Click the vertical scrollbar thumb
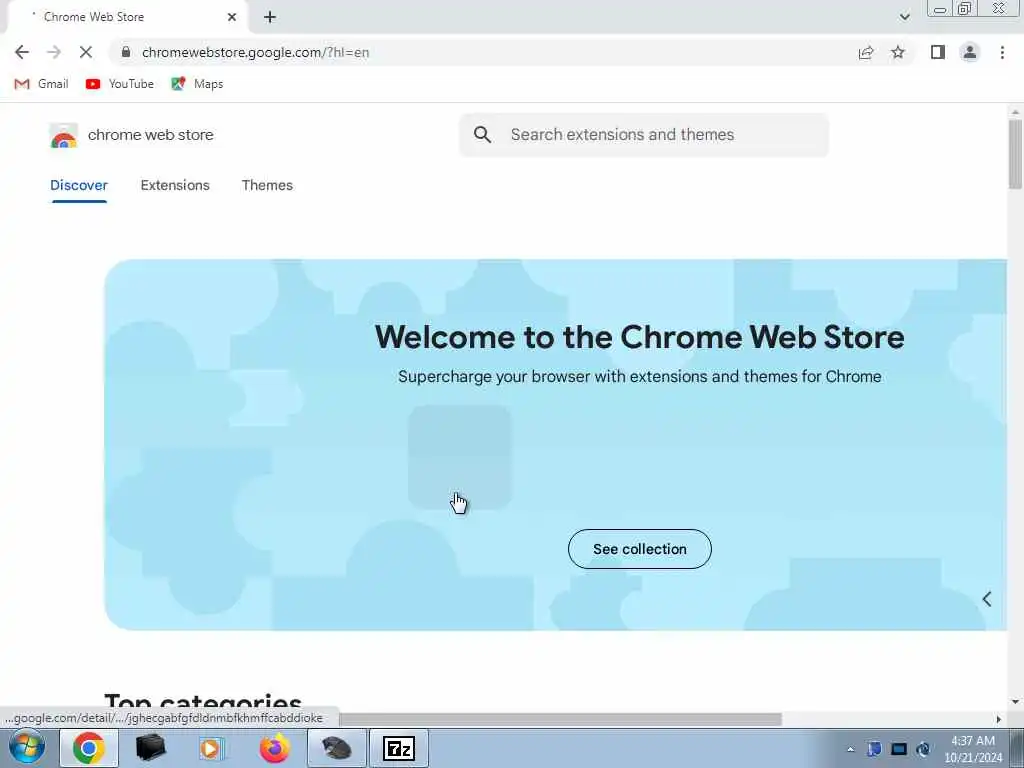 click(x=1015, y=153)
